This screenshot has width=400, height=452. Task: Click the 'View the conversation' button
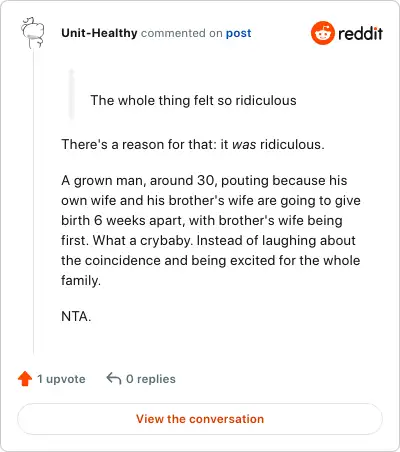(200, 419)
